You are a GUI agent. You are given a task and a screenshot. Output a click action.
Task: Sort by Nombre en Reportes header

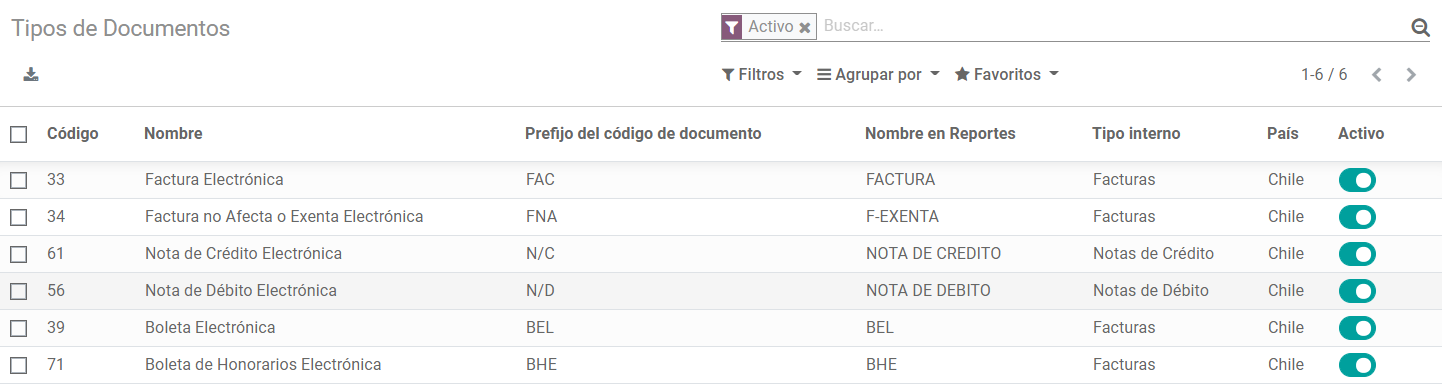[x=940, y=134]
